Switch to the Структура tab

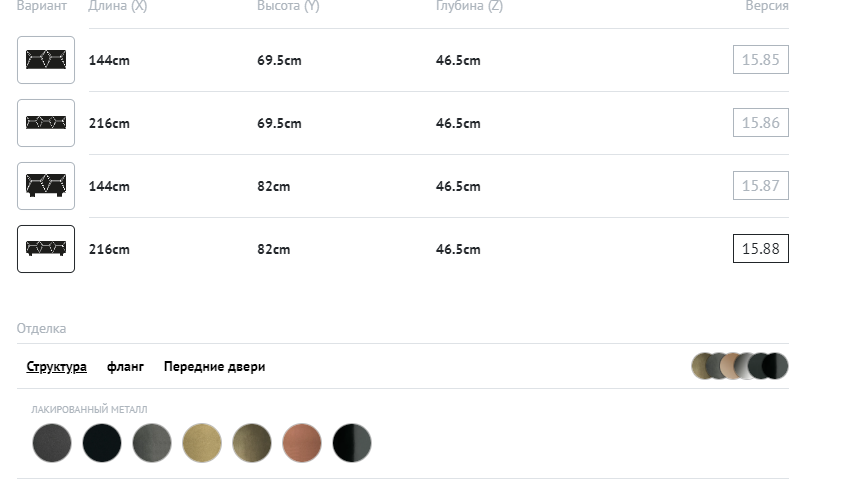57,367
